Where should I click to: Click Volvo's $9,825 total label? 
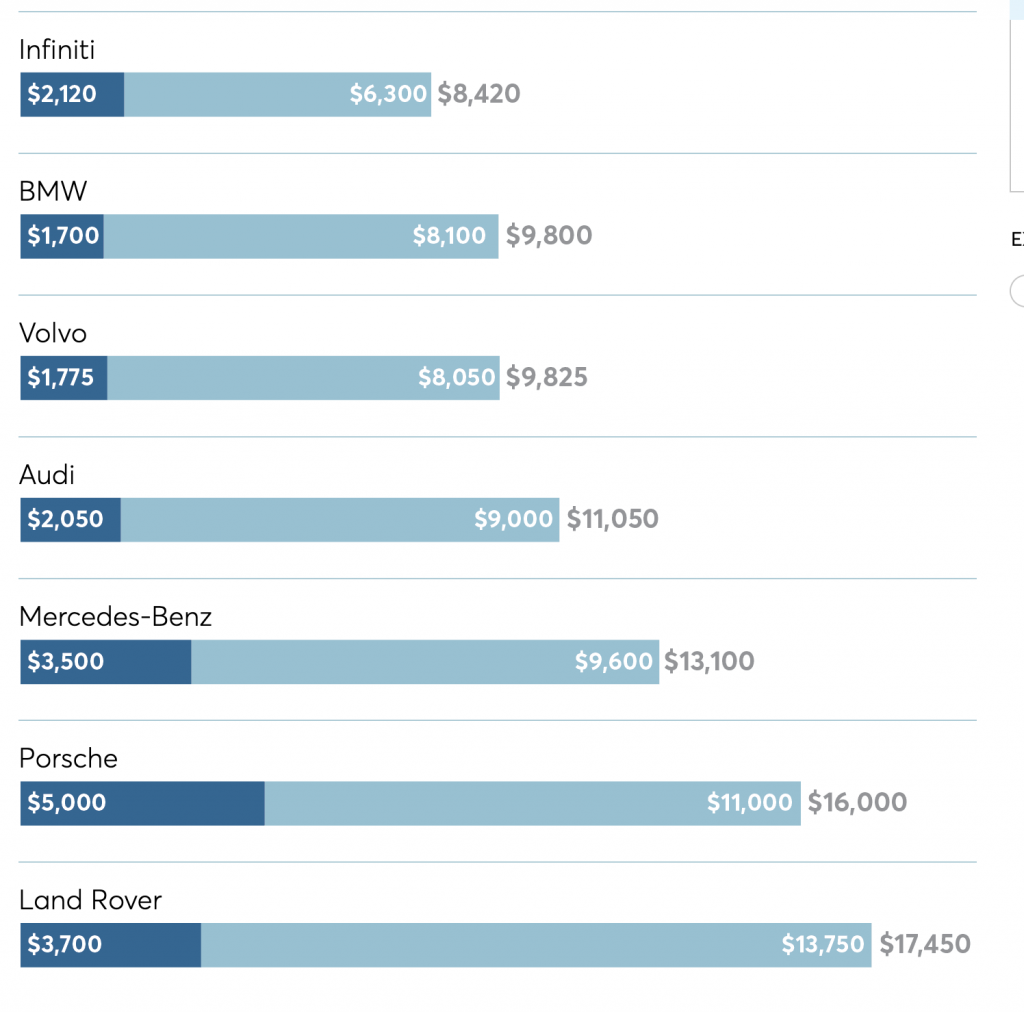546,378
